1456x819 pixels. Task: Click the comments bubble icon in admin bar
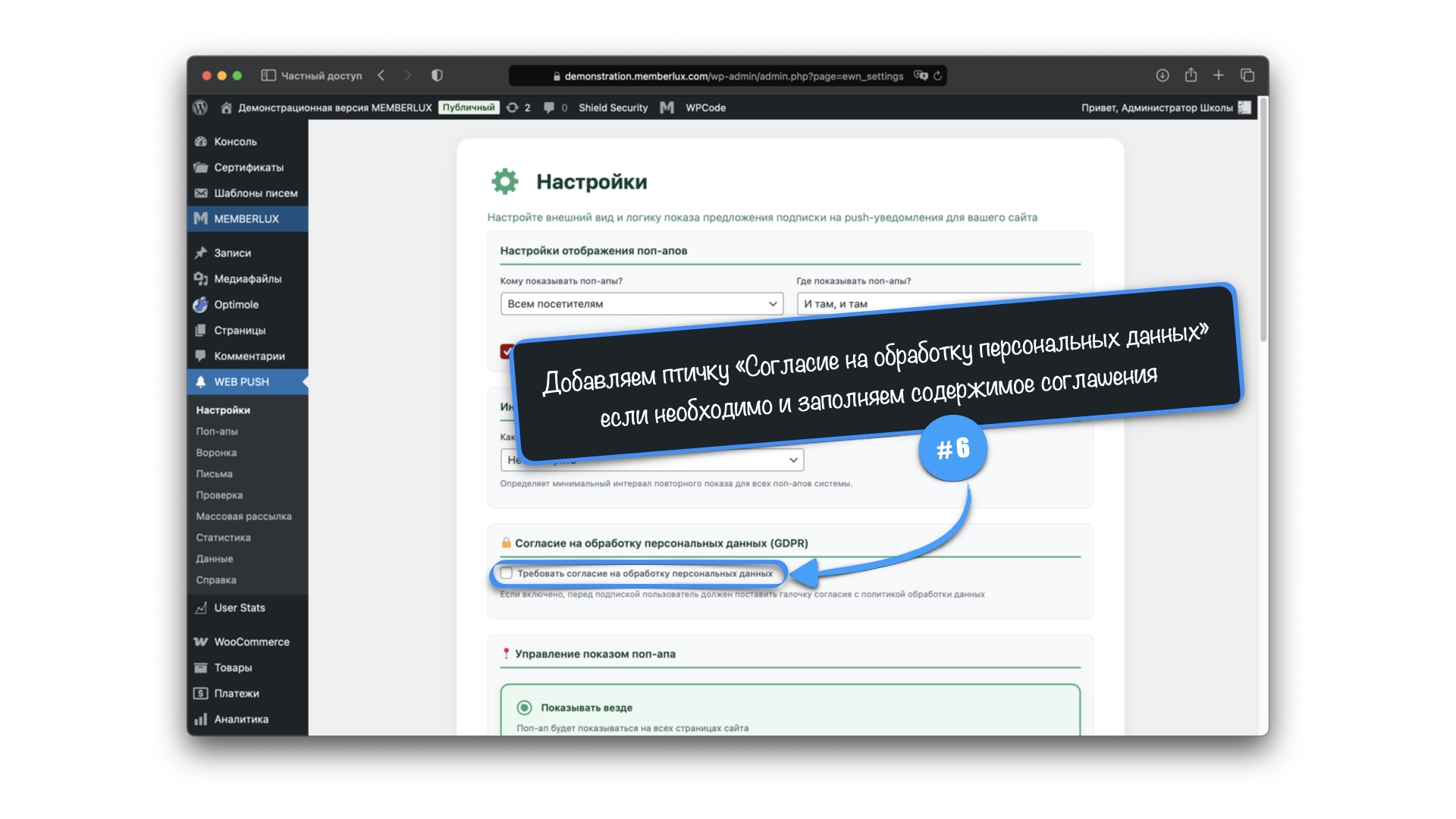click(x=549, y=108)
